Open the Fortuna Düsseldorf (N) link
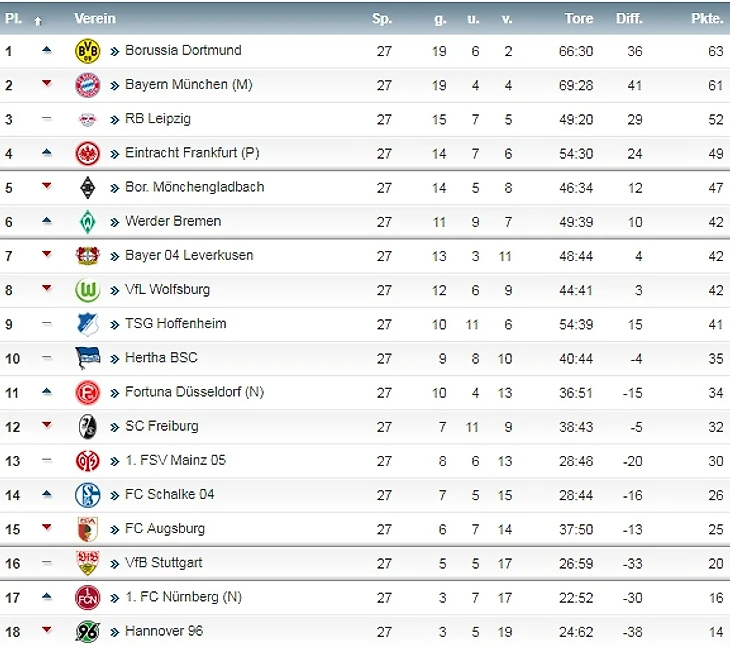 [194, 392]
